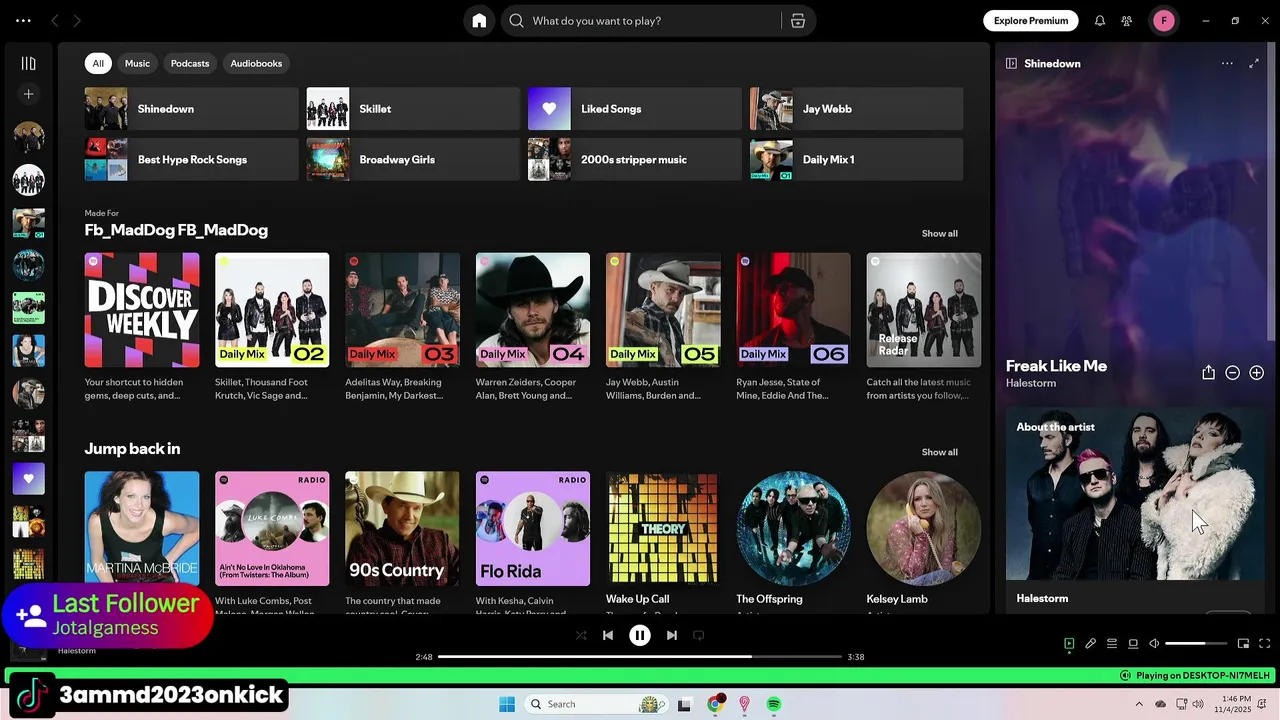Skip to the previous track
The height and width of the screenshot is (720, 1280).
(608, 635)
